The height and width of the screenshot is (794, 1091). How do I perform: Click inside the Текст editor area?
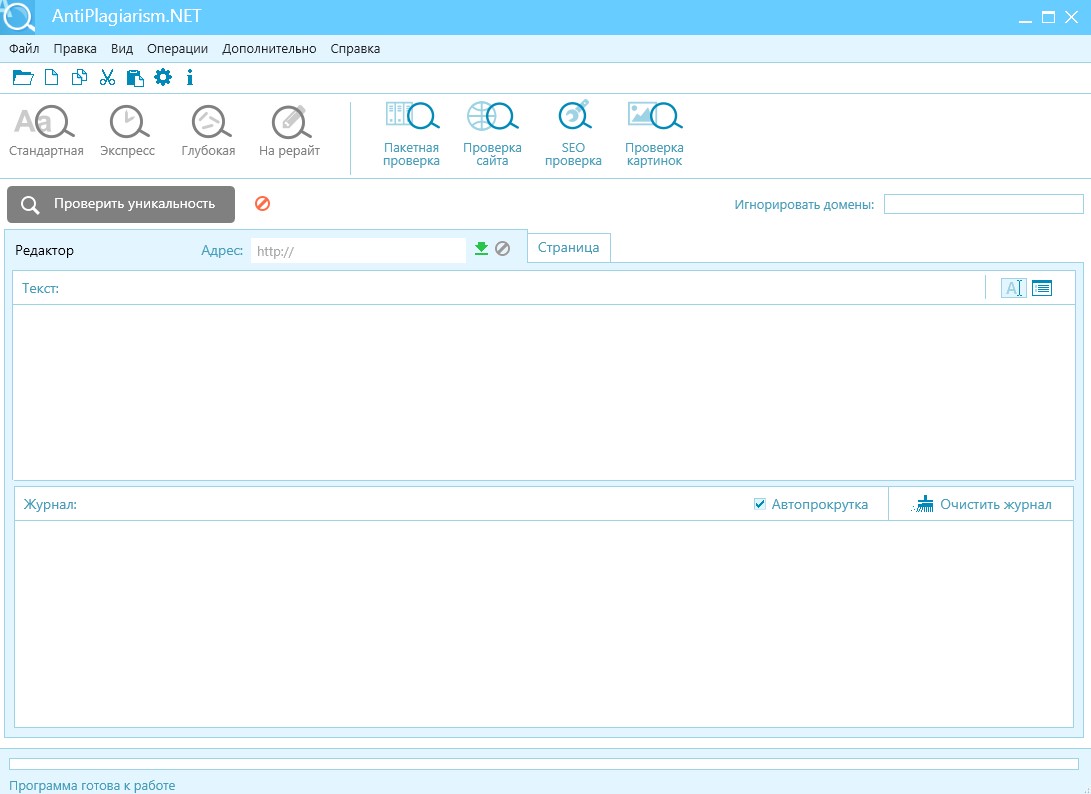(x=544, y=392)
